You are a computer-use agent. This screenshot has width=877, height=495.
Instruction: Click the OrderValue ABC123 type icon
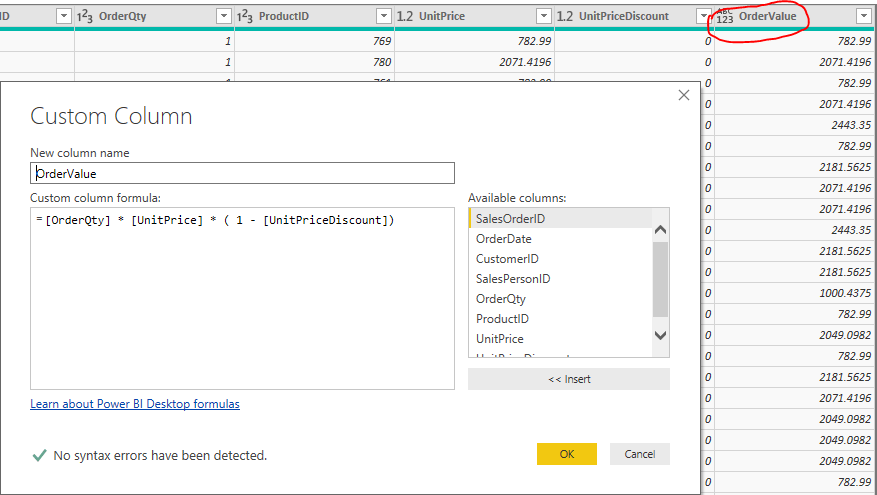725,16
